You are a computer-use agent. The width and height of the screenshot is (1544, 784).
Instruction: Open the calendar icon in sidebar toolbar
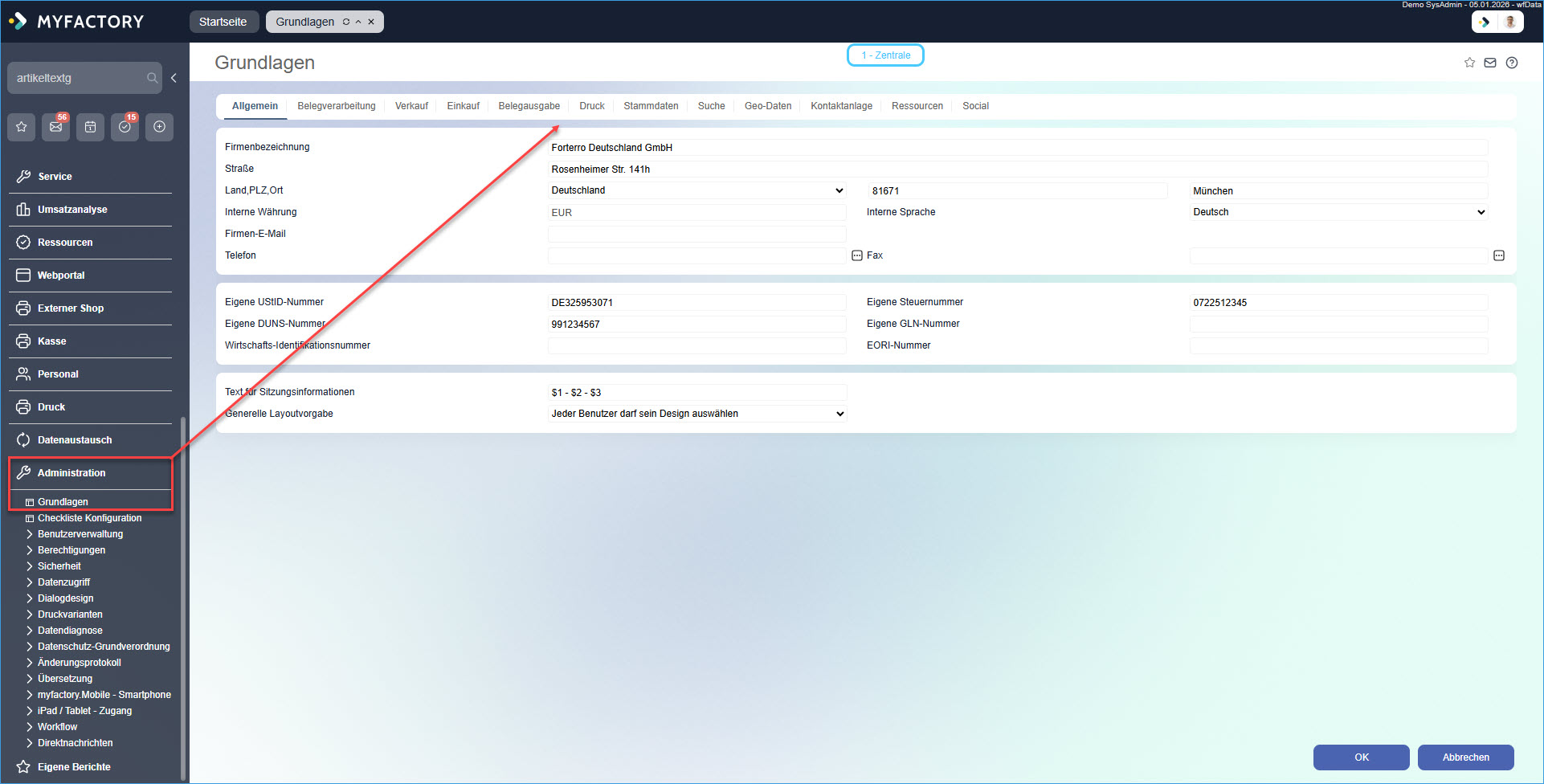tap(91, 127)
